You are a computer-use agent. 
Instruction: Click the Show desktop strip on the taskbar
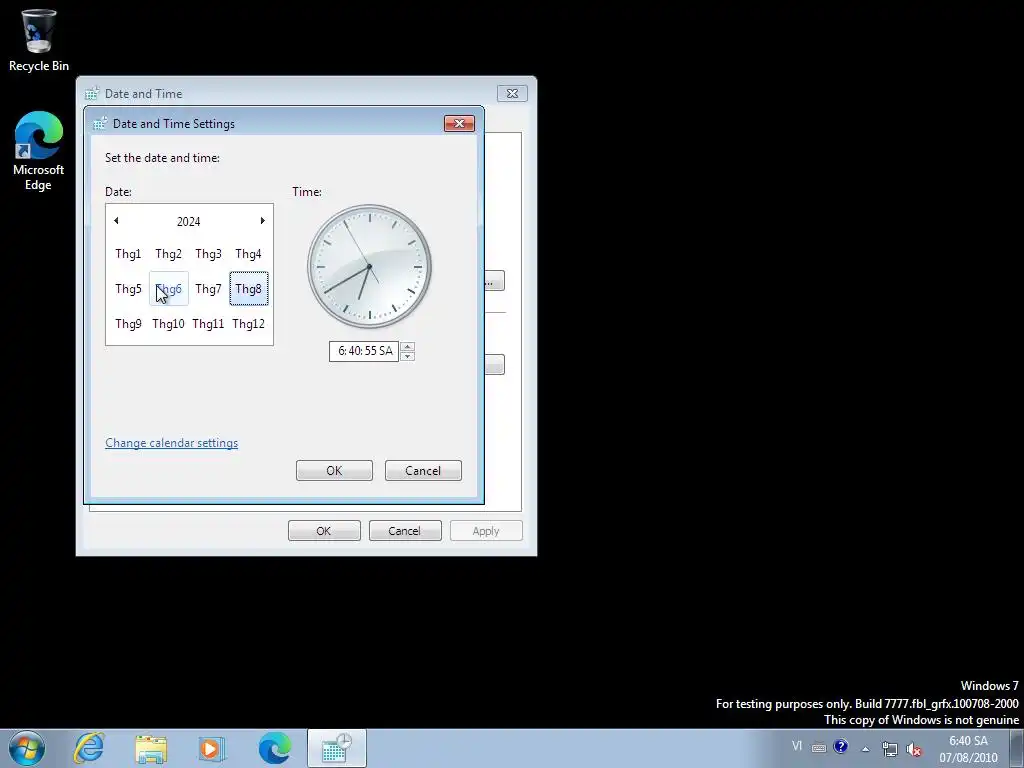pos(1018,748)
